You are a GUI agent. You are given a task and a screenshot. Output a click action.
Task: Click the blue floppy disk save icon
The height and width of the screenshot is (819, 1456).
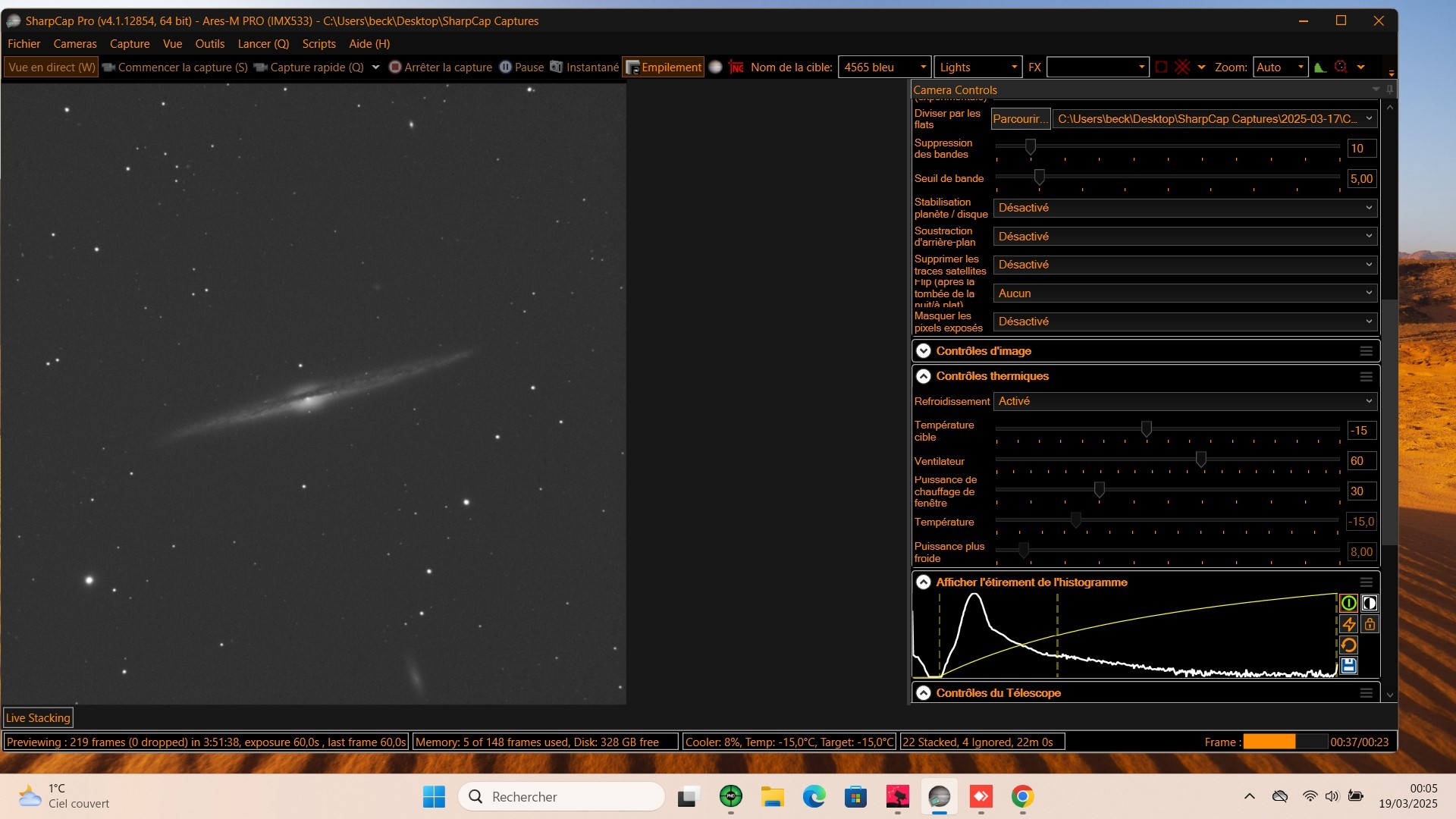click(1348, 666)
